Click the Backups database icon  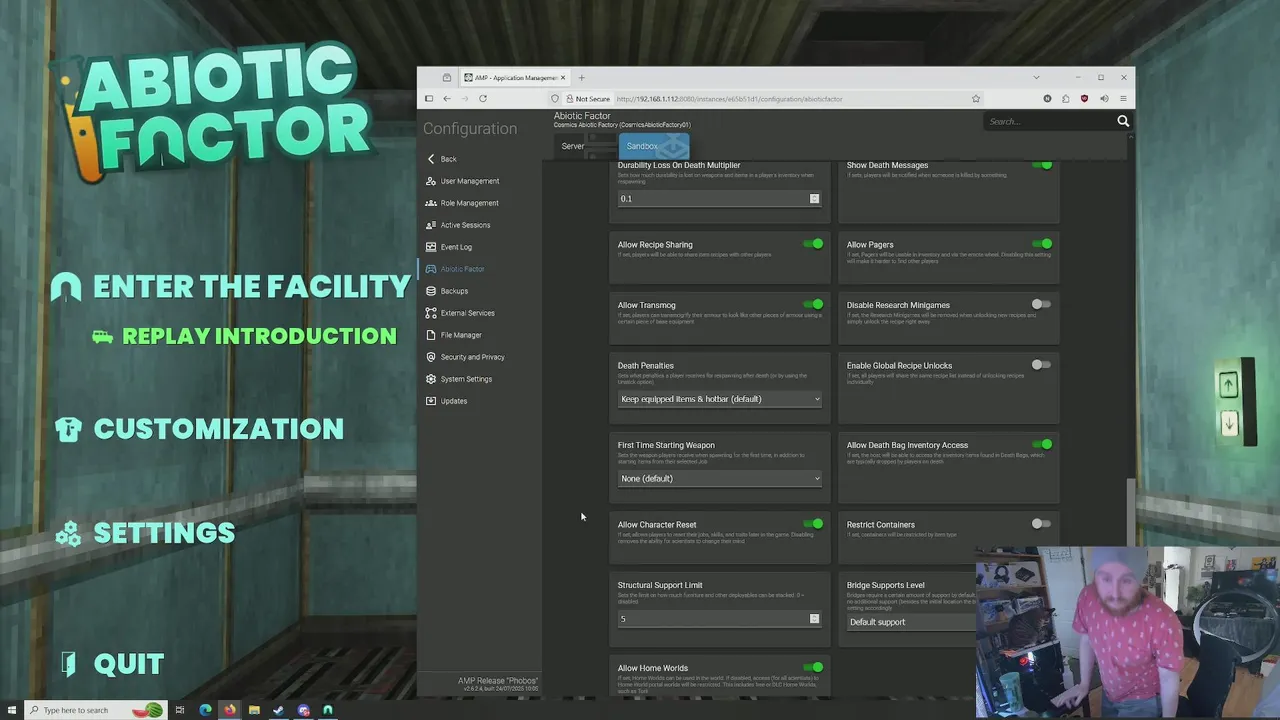pos(431,291)
